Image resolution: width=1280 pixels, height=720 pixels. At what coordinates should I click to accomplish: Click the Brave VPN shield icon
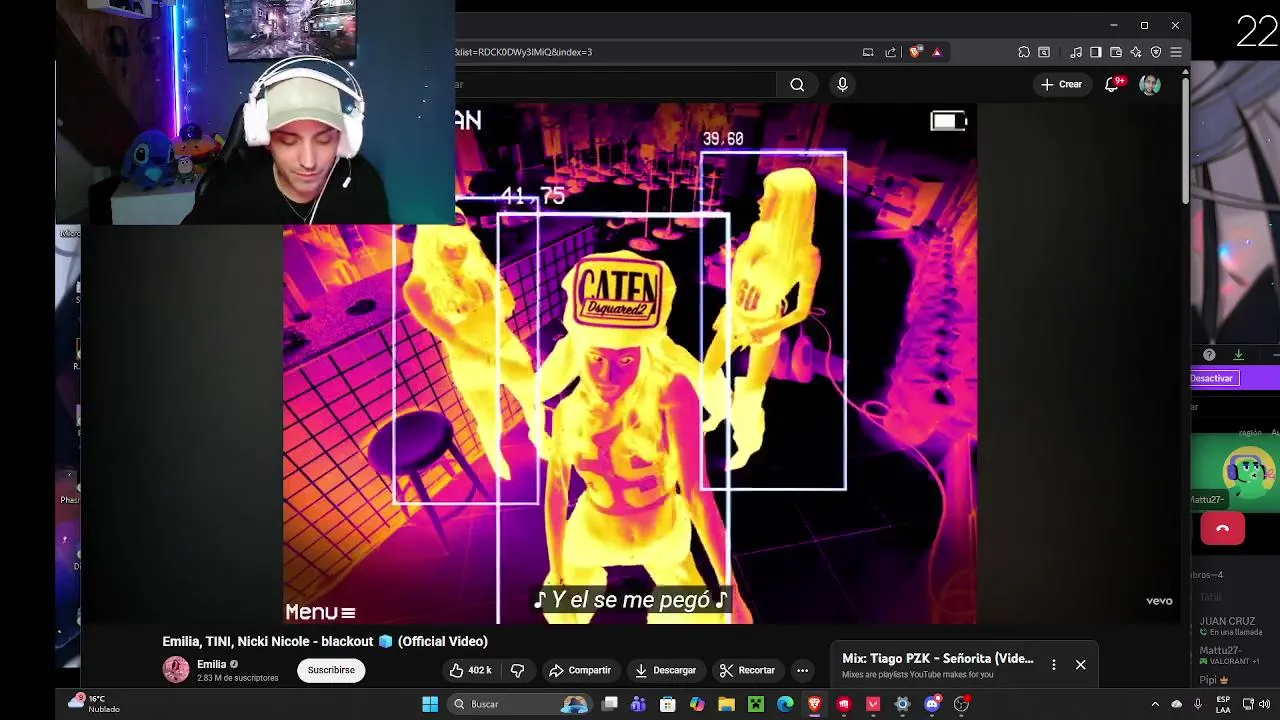(x=1156, y=52)
